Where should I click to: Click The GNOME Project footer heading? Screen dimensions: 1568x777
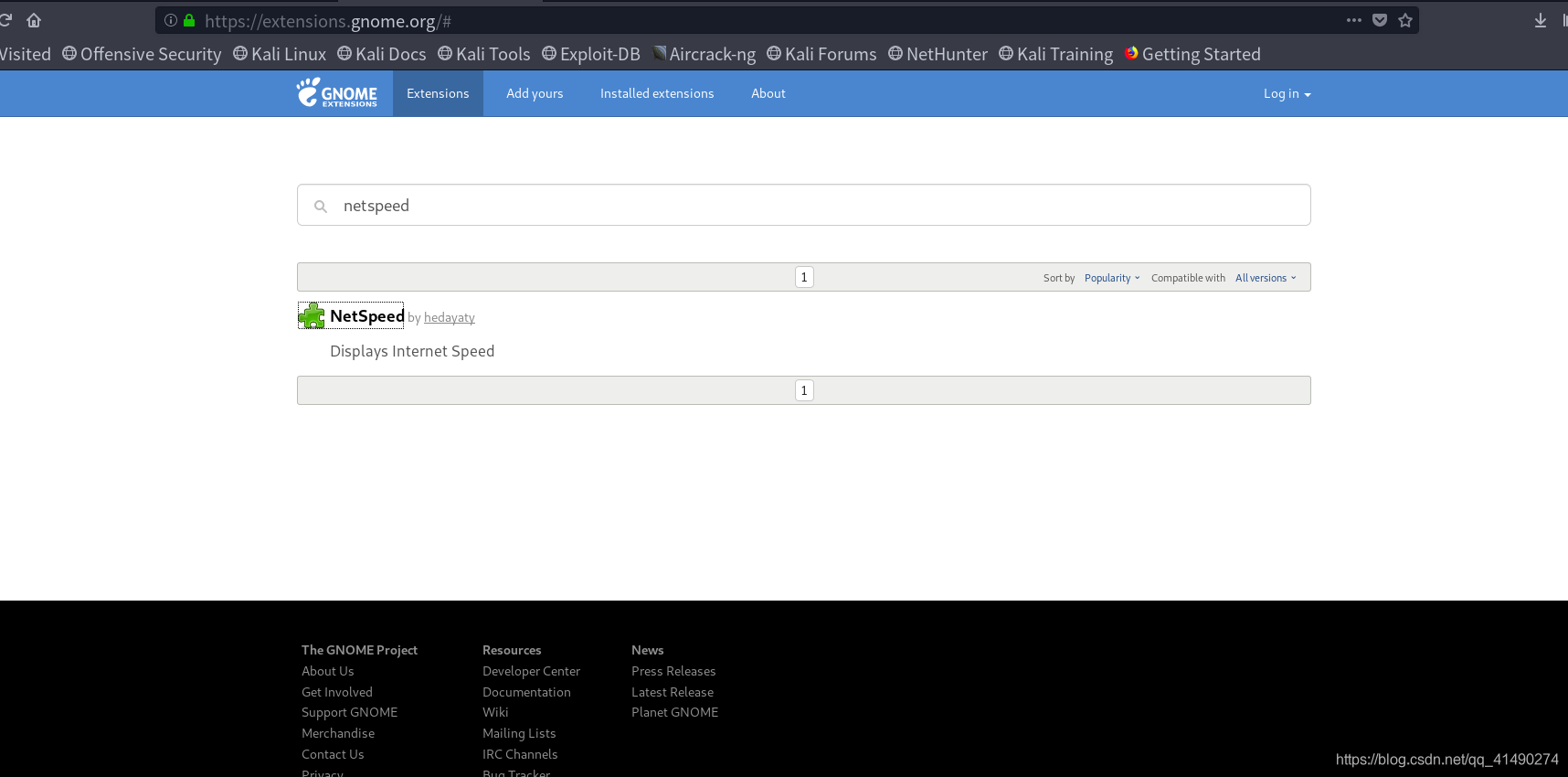(359, 650)
